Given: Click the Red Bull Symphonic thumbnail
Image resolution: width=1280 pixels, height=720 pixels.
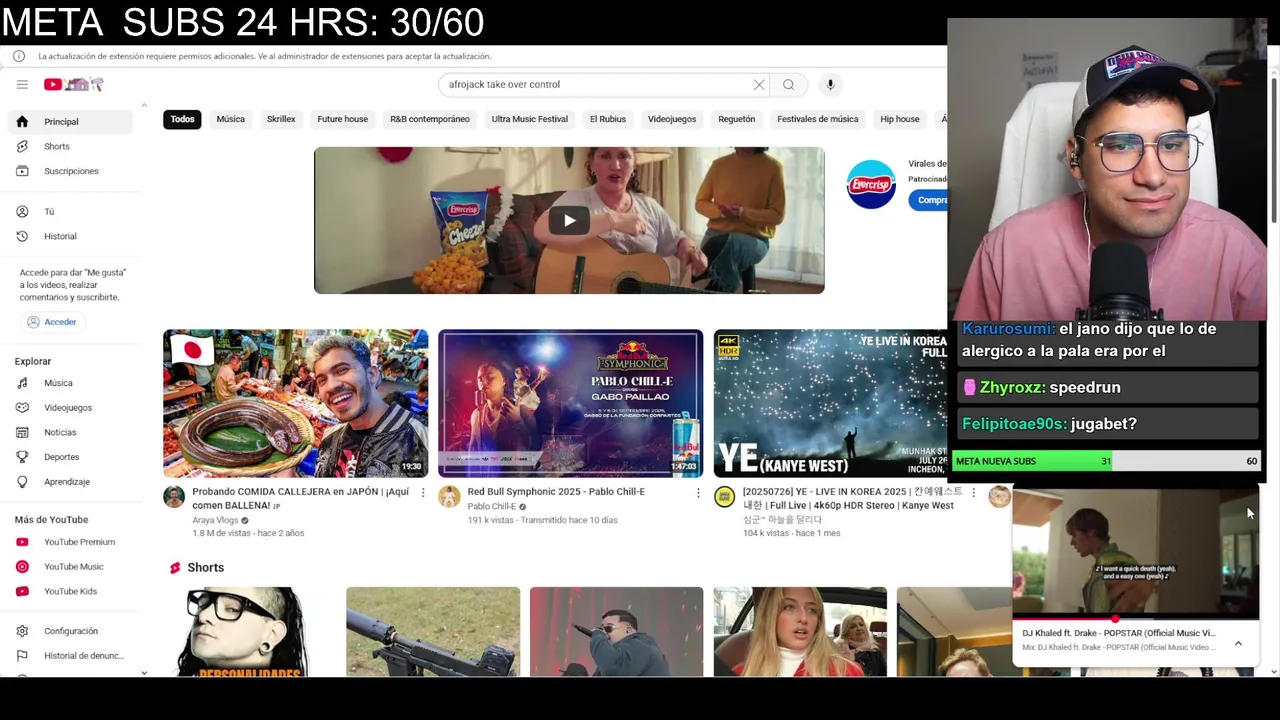Looking at the screenshot, I should pos(570,403).
